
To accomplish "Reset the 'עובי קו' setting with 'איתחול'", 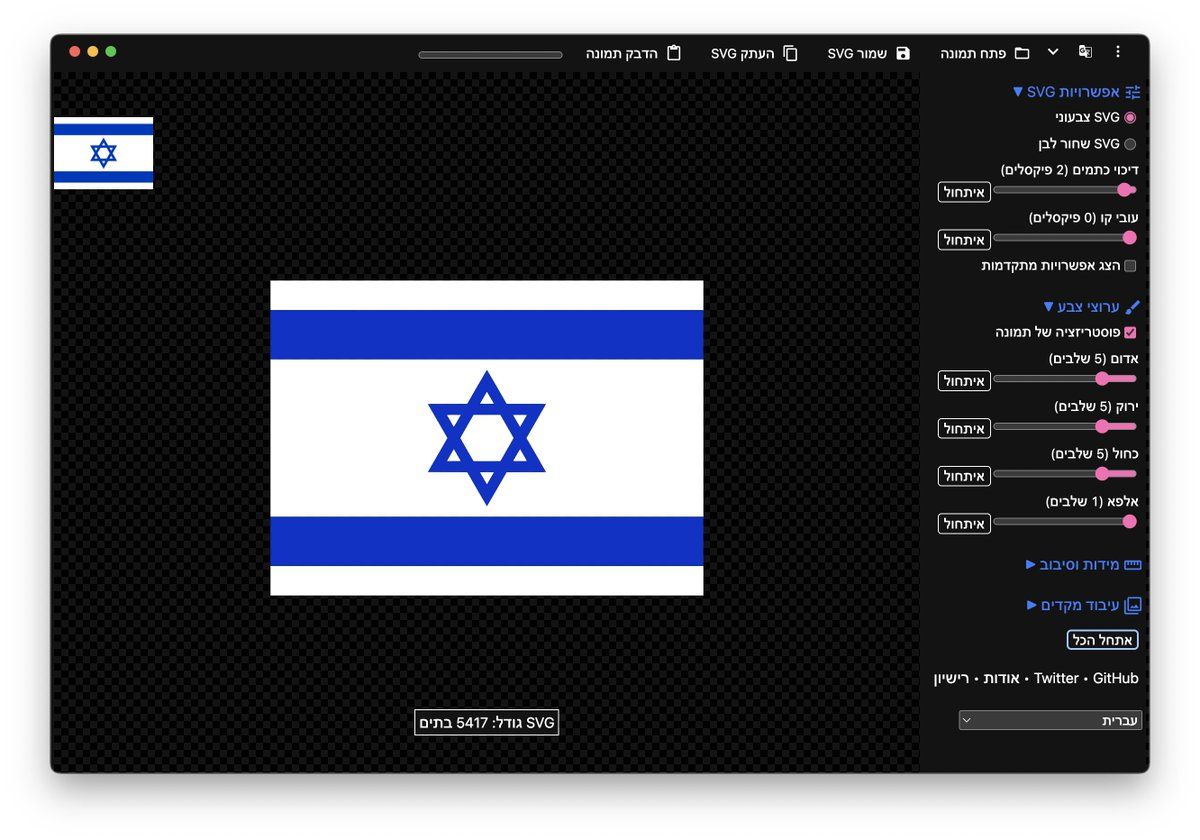I will click(964, 240).
